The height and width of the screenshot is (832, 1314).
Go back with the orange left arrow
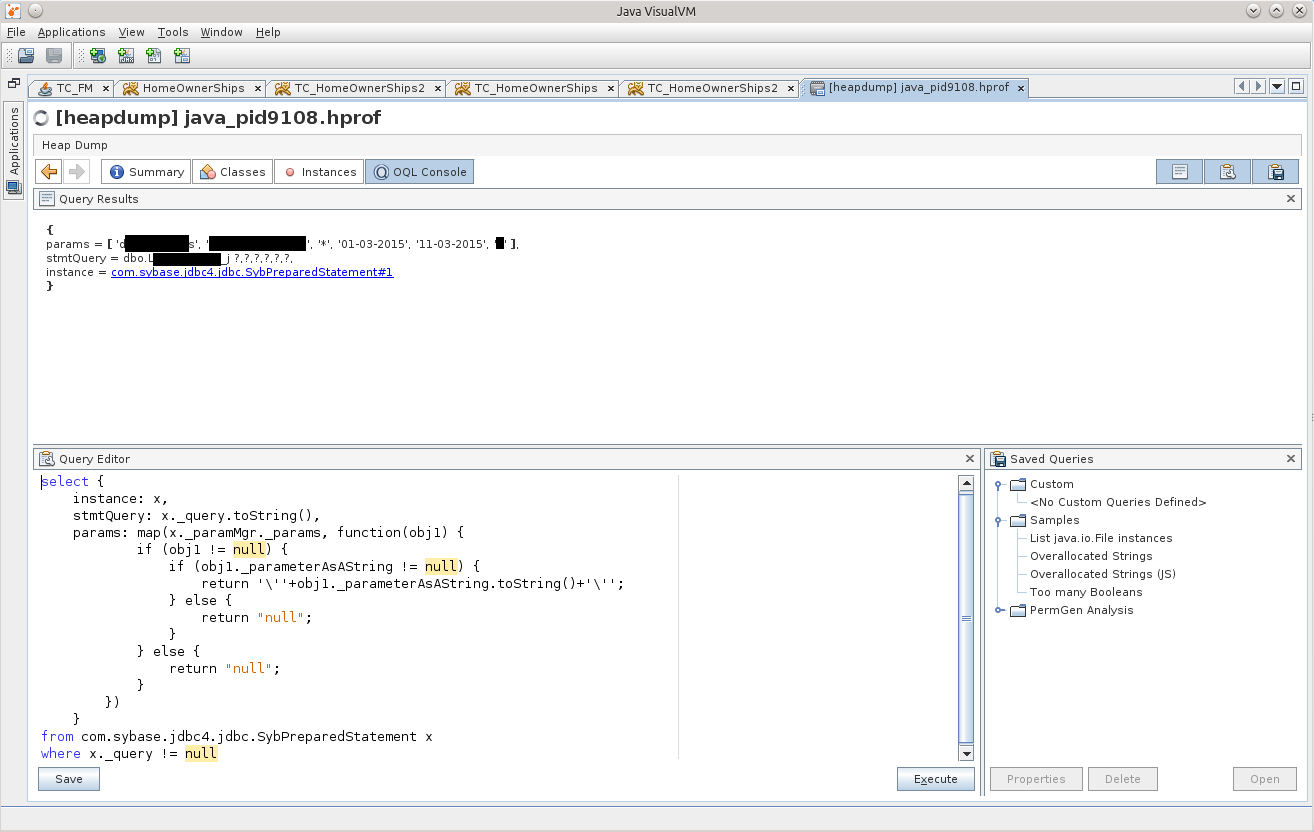pyautogui.click(x=49, y=172)
